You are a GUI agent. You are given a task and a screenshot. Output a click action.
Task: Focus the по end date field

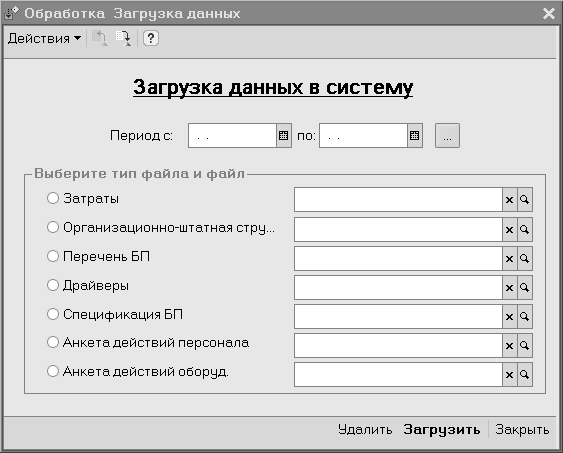click(363, 136)
